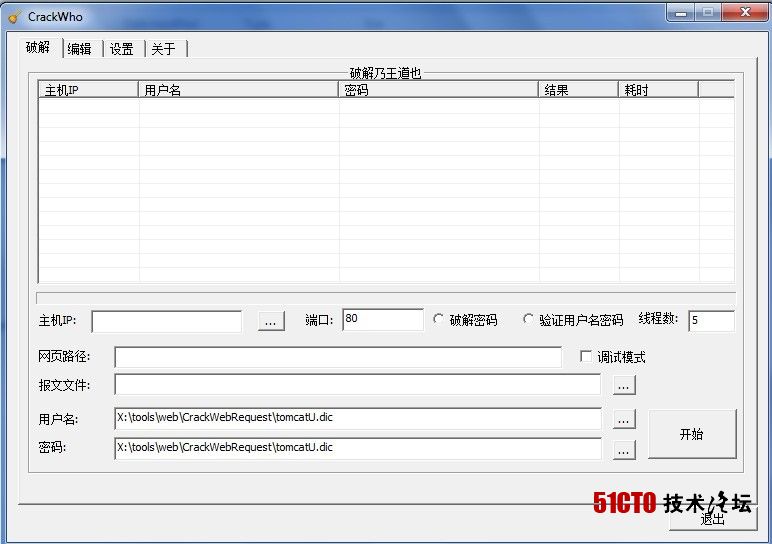This screenshot has height=544, width=772.
Task: Open the 设置 tab
Action: pos(122,49)
